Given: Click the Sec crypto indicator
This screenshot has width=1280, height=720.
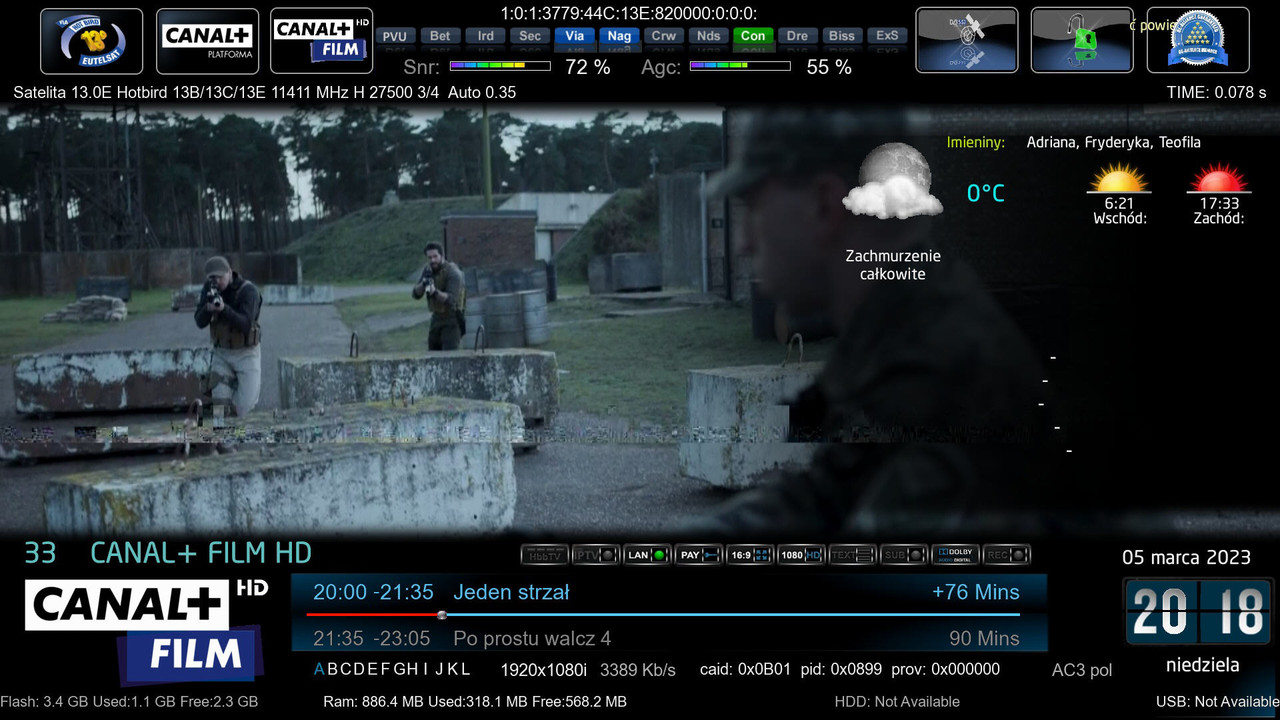Looking at the screenshot, I should 531,35.
